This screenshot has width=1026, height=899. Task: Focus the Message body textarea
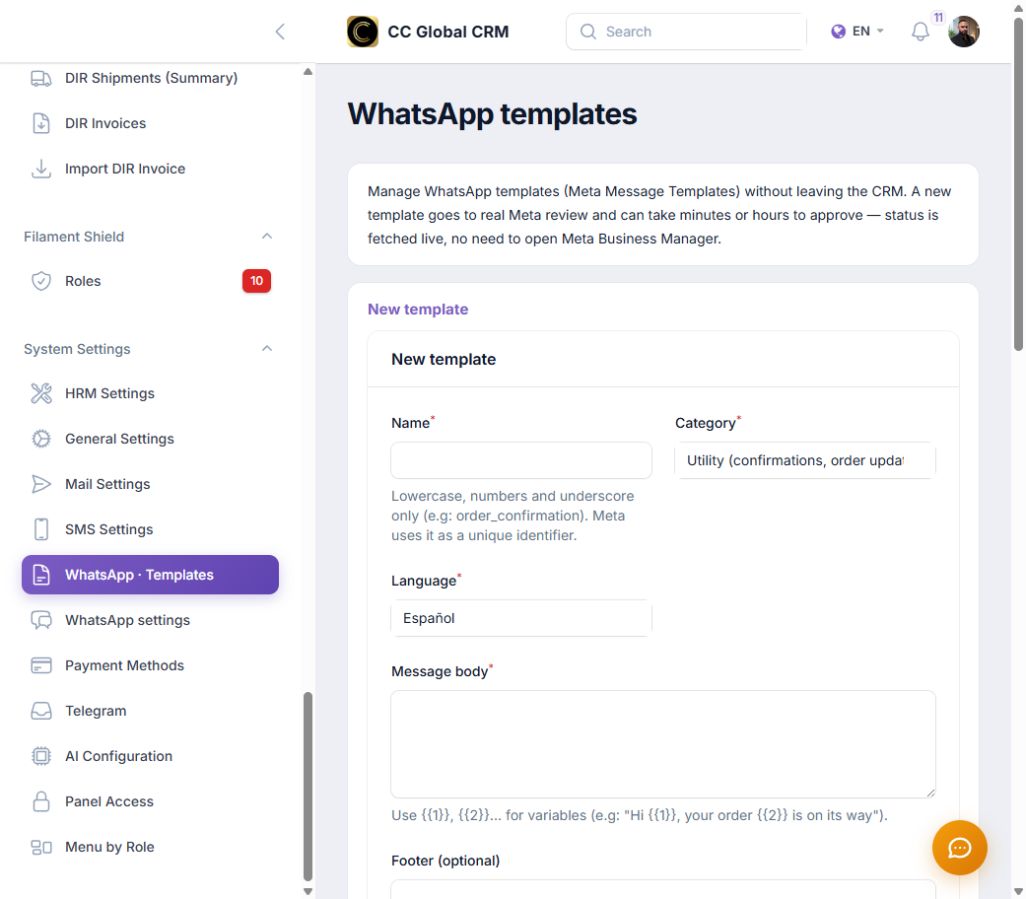click(x=663, y=745)
